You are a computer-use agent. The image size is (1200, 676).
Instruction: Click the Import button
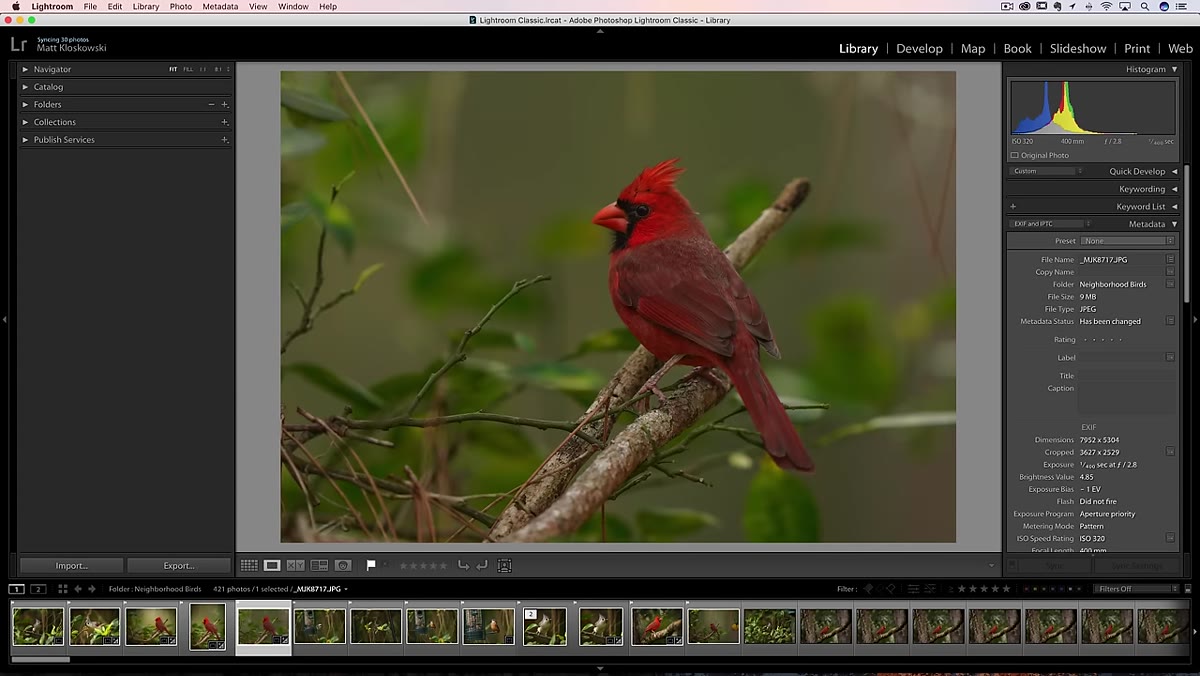(x=71, y=565)
